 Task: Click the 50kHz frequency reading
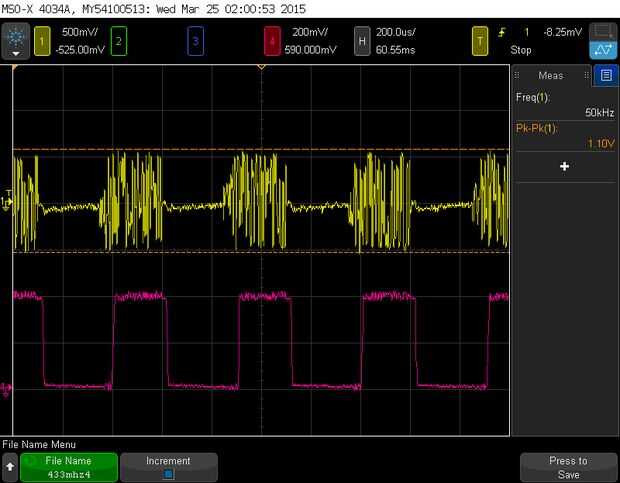click(x=599, y=113)
